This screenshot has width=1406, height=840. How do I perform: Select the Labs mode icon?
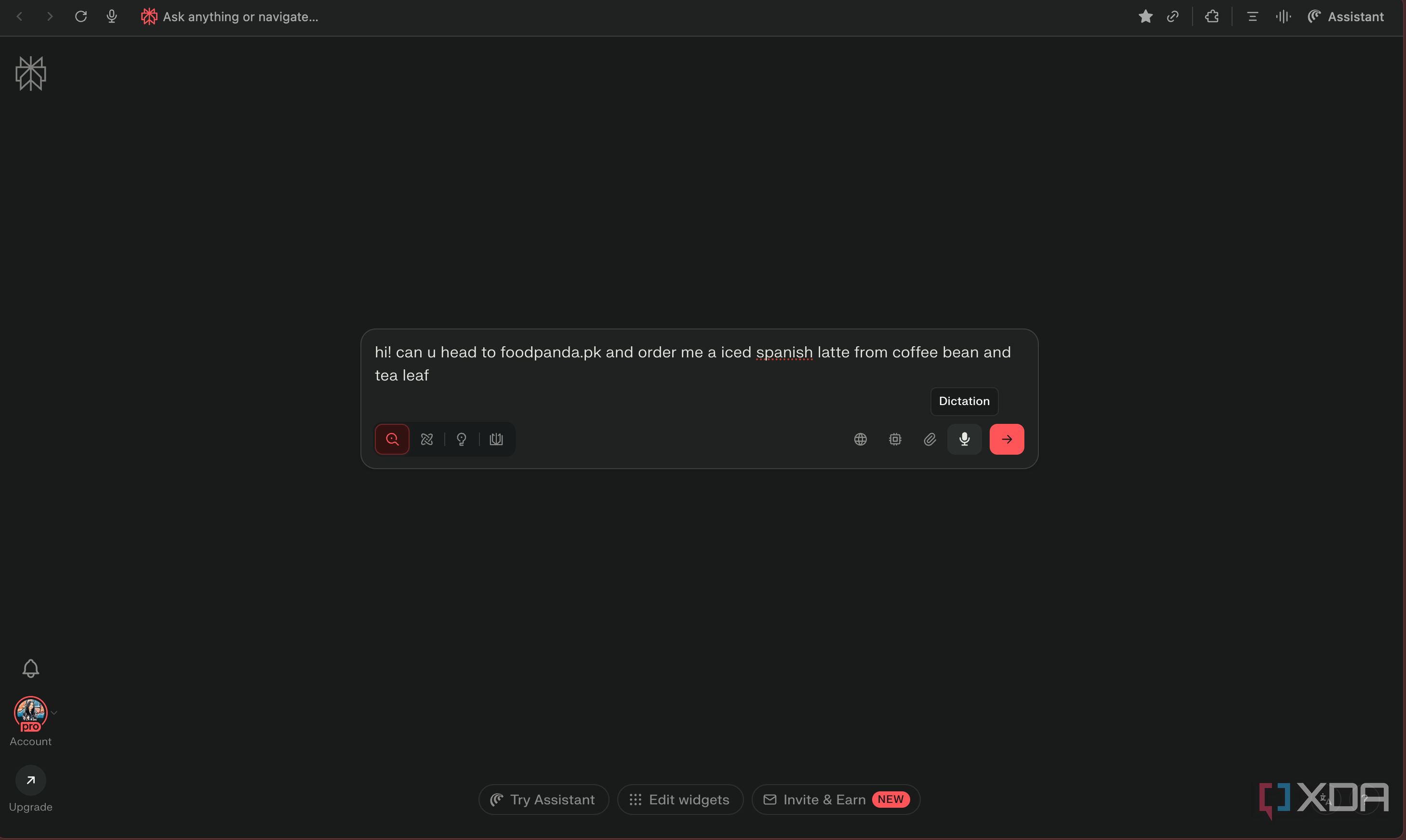pos(496,439)
